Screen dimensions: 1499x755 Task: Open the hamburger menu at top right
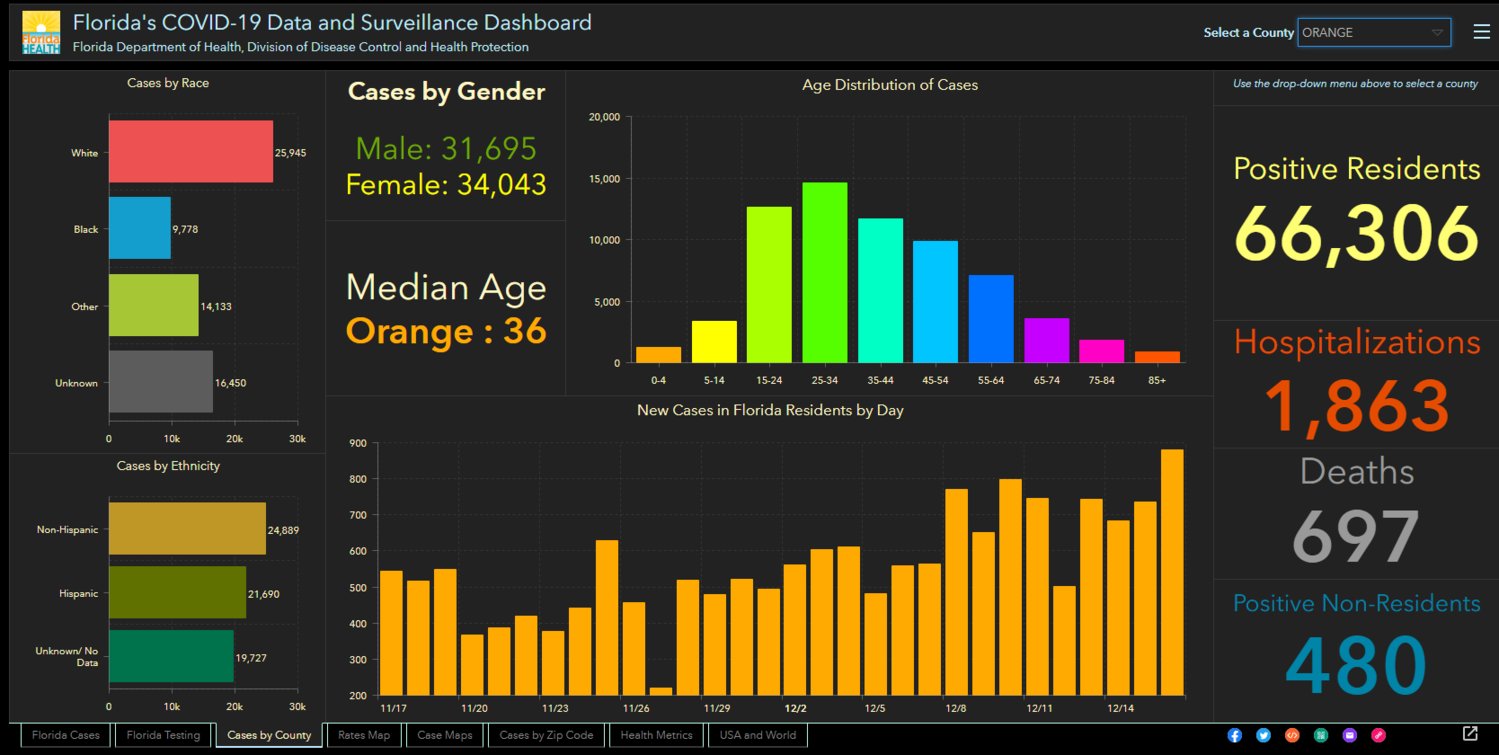point(1481,32)
